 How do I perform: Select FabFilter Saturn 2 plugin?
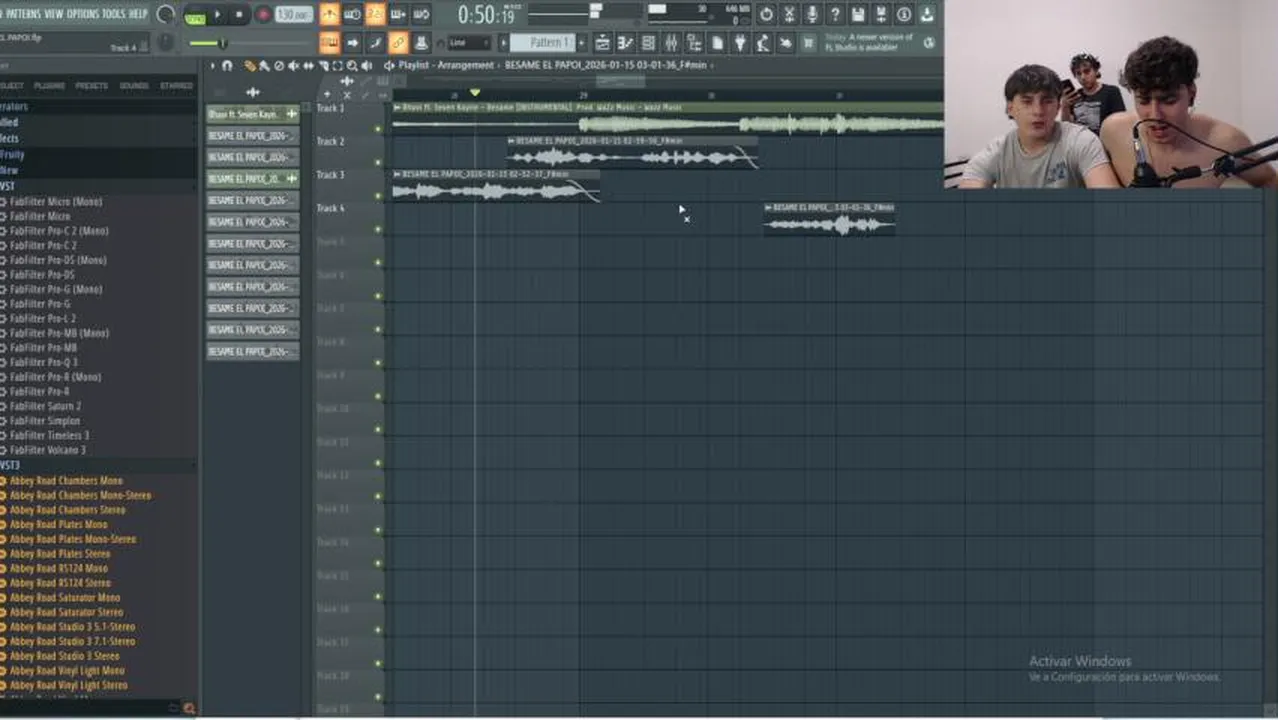point(45,406)
